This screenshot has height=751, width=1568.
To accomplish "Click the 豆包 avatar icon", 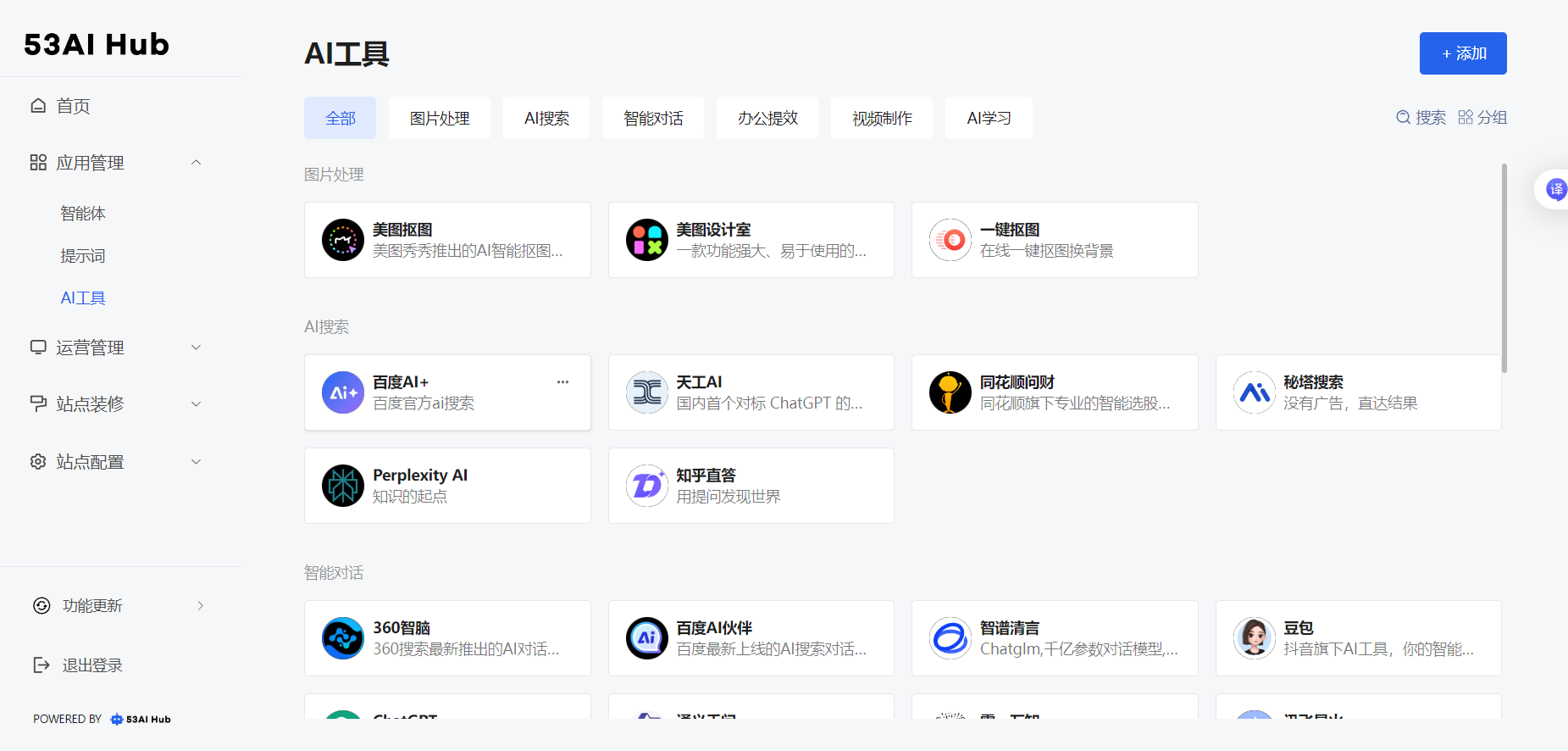I will (1254, 638).
